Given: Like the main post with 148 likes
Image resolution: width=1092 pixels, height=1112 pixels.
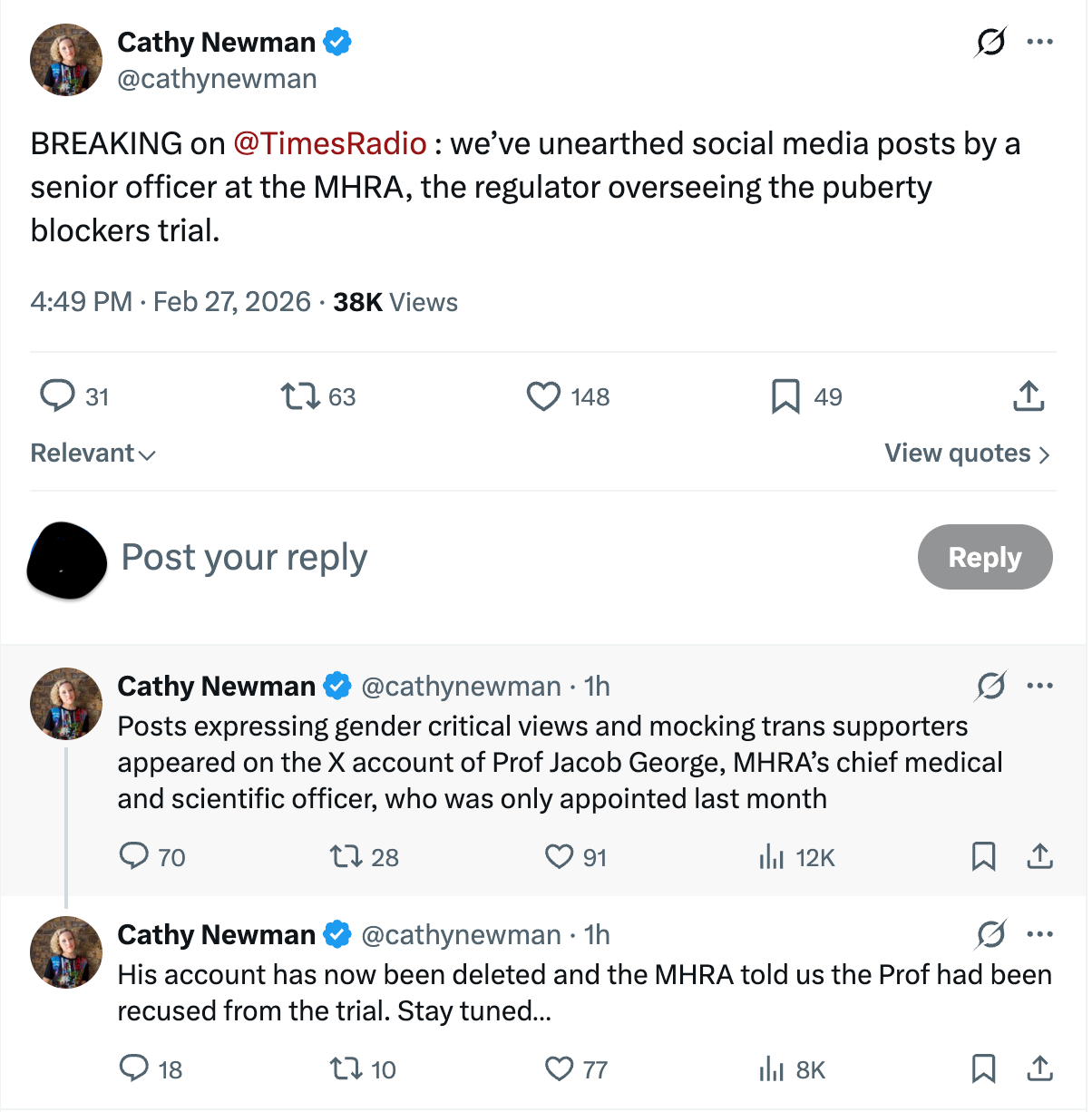Looking at the screenshot, I should (x=543, y=396).
